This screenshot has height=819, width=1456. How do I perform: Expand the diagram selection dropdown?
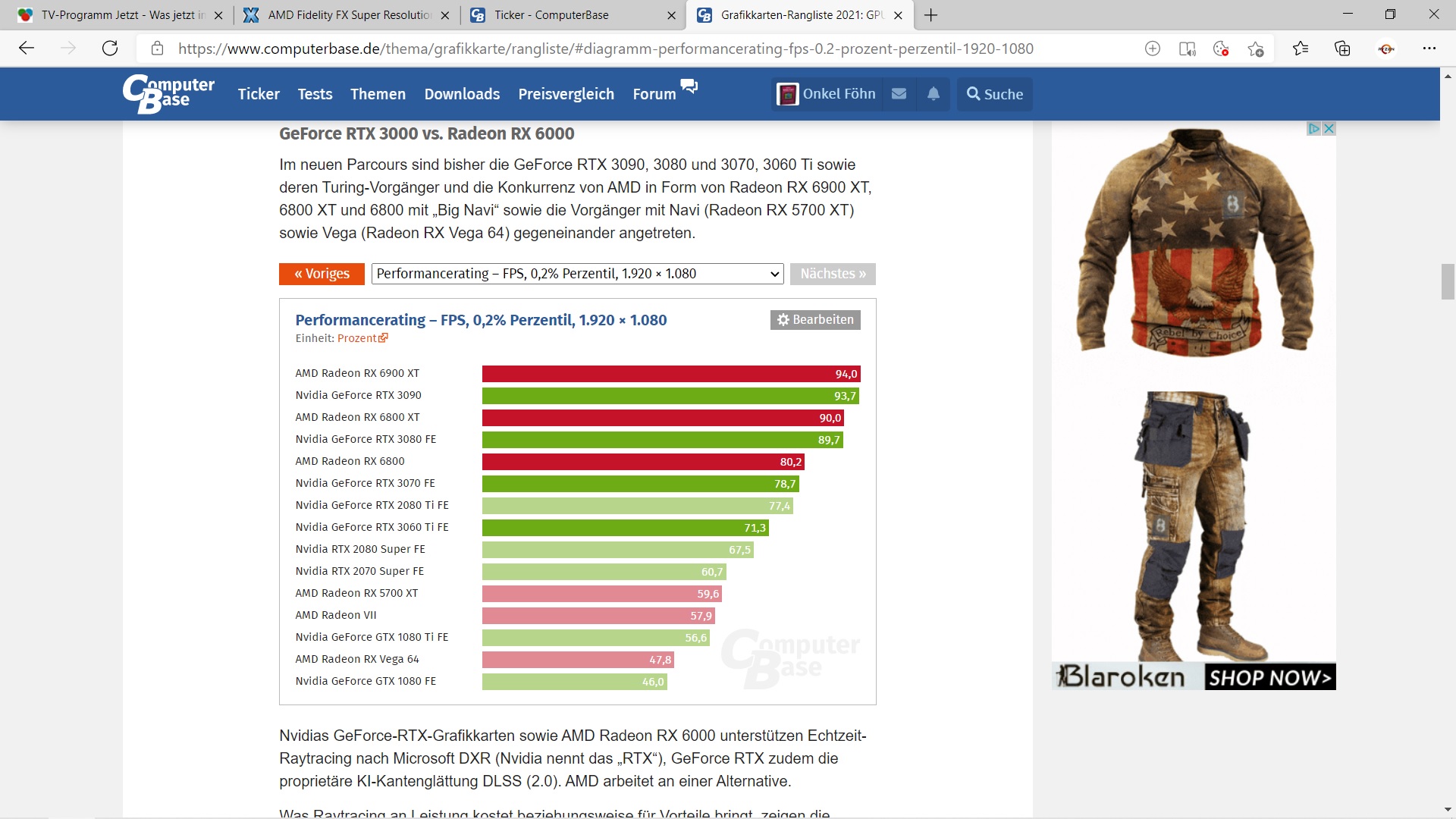click(577, 274)
